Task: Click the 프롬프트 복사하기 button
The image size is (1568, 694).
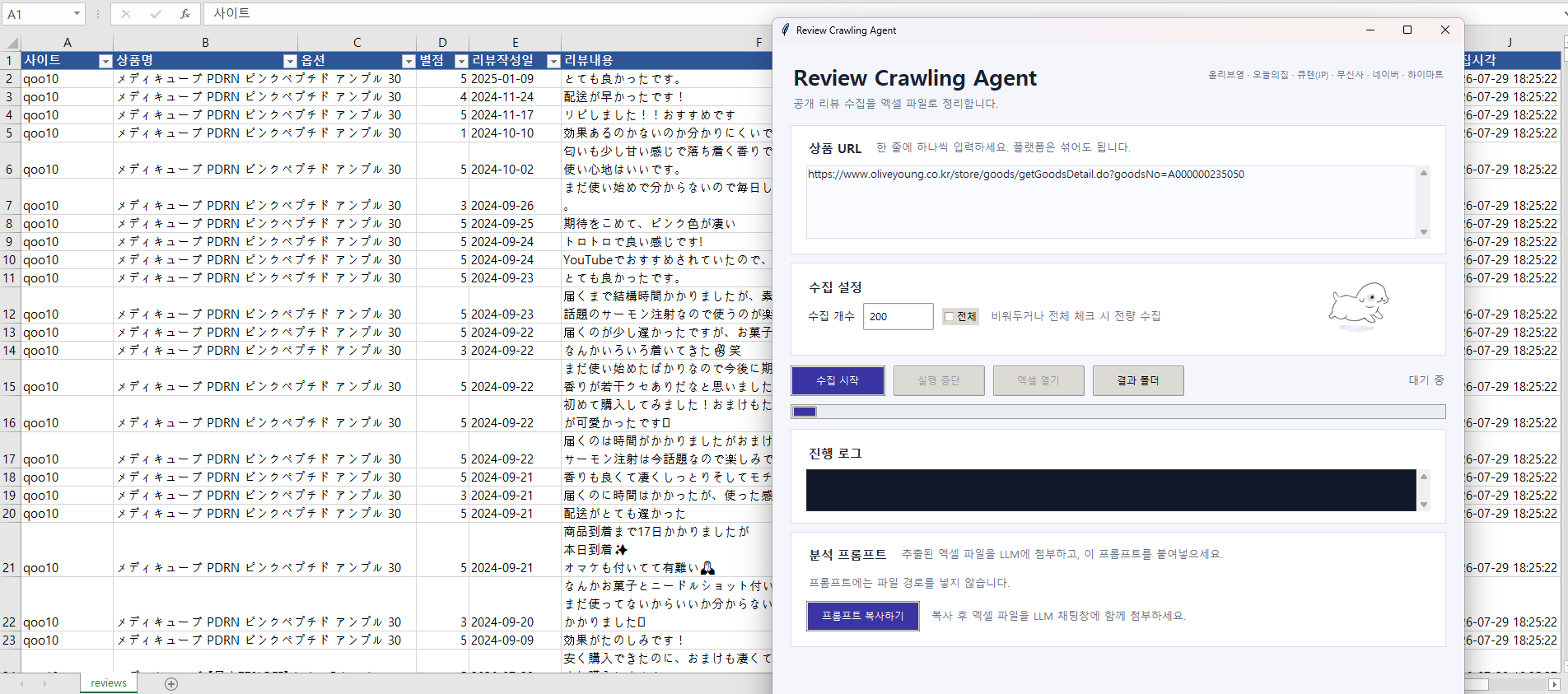Action: pyautogui.click(x=863, y=616)
